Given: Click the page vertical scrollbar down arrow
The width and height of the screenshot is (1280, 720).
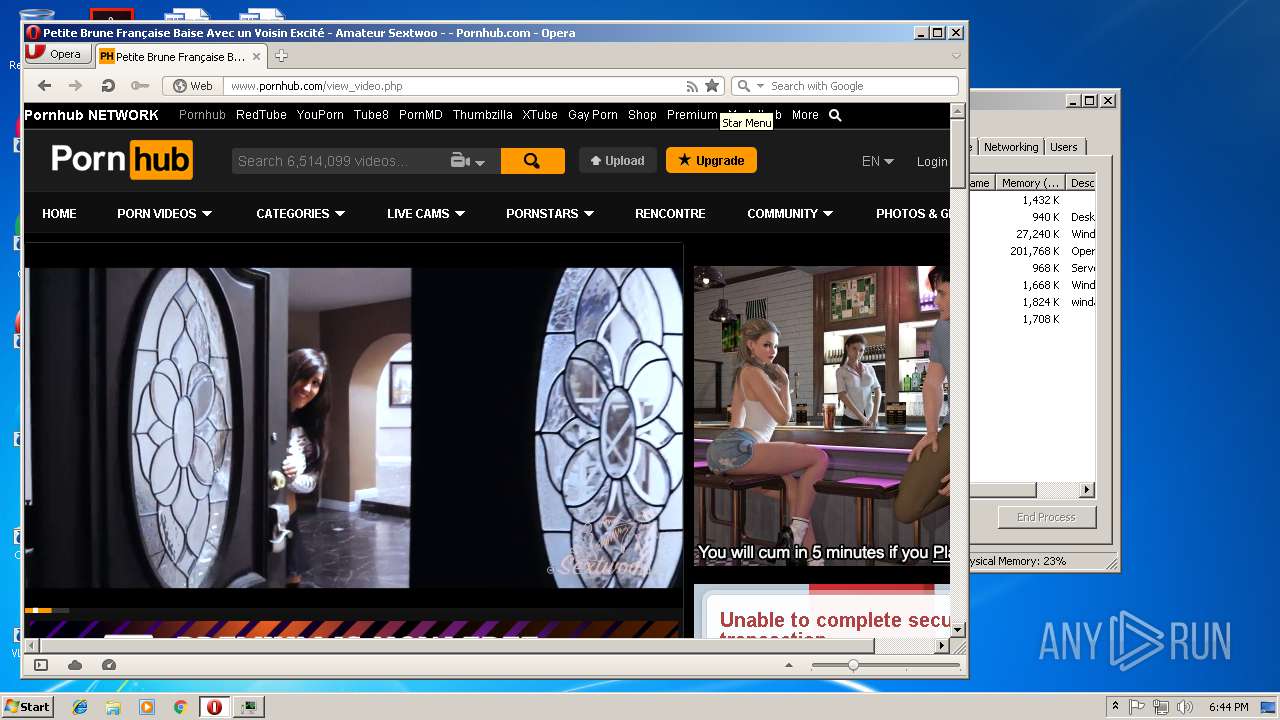Looking at the screenshot, I should [957, 630].
